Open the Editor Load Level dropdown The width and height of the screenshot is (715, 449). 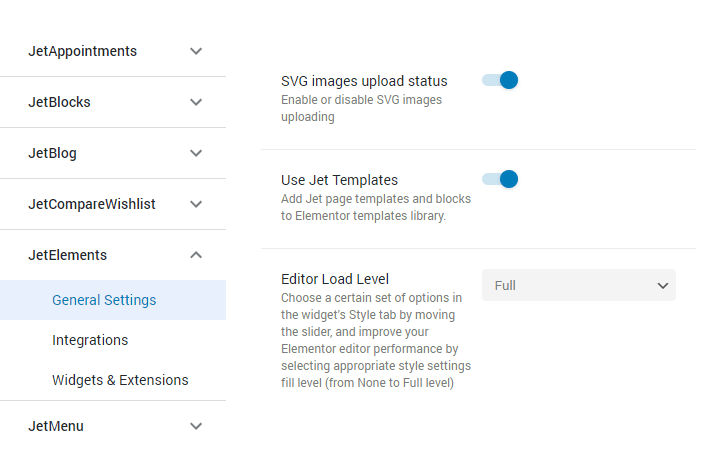click(579, 285)
